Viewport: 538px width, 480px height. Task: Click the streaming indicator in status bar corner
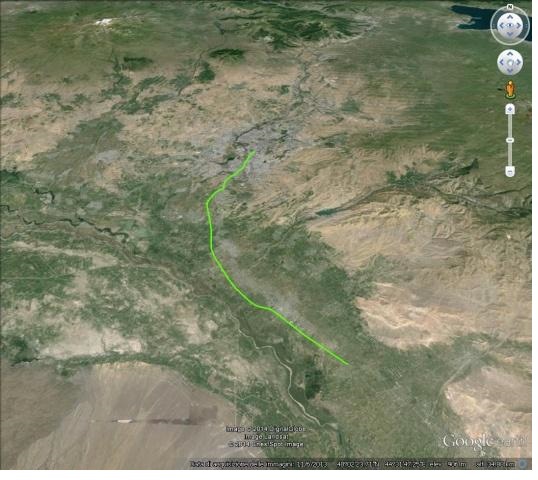pyautogui.click(x=524, y=464)
